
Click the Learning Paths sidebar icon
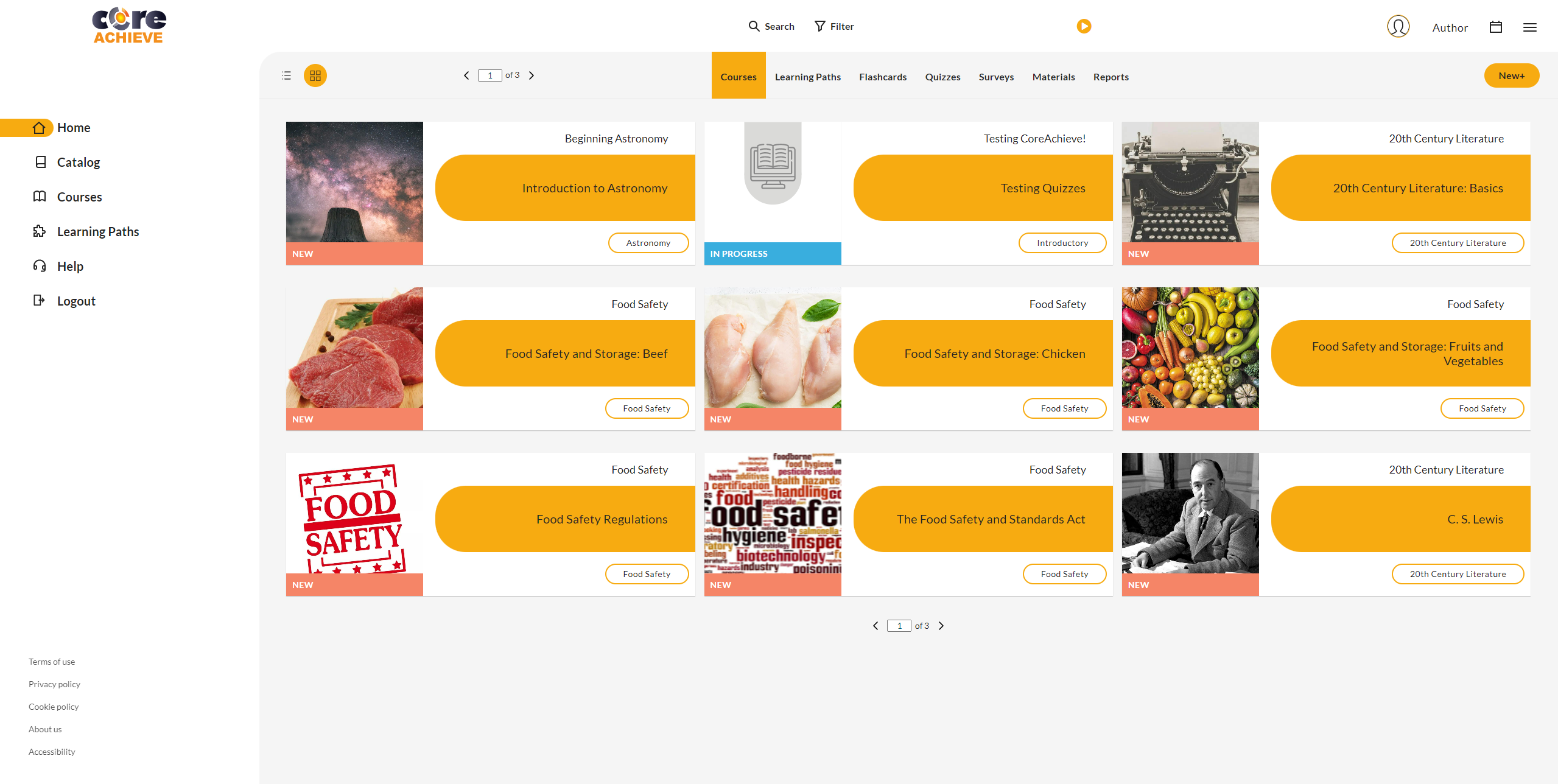(38, 231)
